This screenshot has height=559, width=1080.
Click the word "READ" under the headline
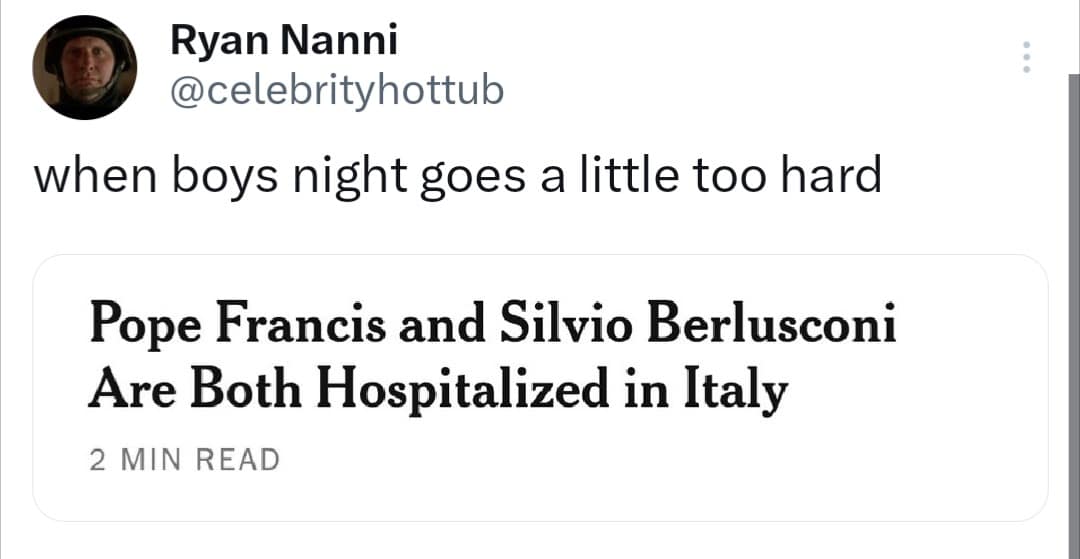[238, 460]
